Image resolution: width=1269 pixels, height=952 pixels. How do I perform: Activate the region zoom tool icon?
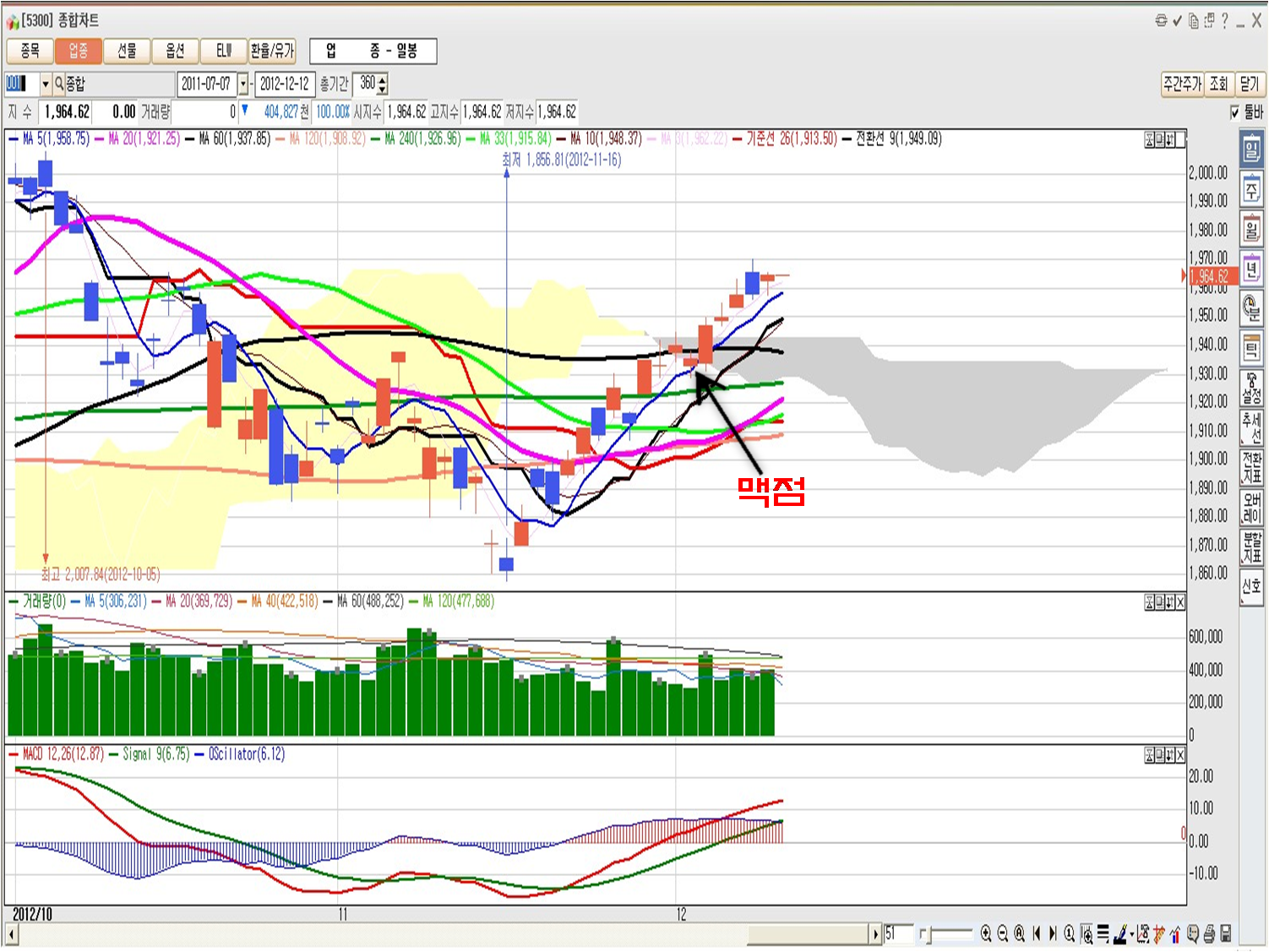[1087, 933]
